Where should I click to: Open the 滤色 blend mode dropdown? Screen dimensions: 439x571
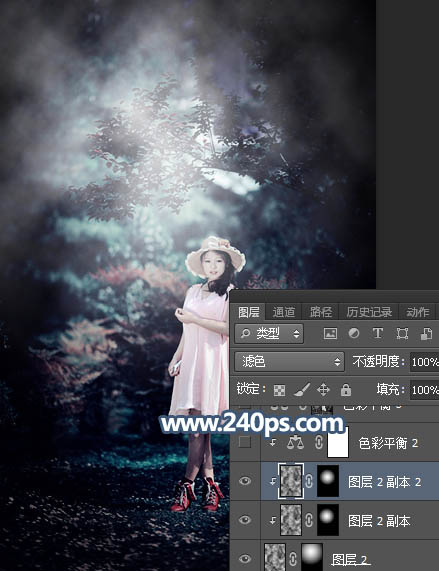289,361
